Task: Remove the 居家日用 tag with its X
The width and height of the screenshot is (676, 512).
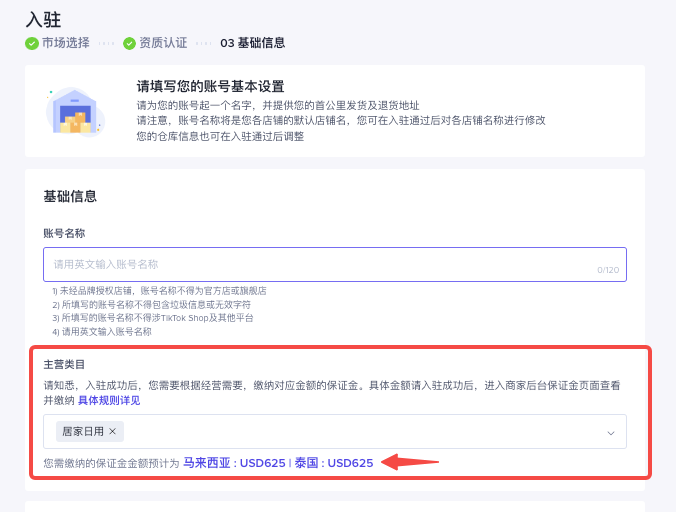Action: pos(113,432)
